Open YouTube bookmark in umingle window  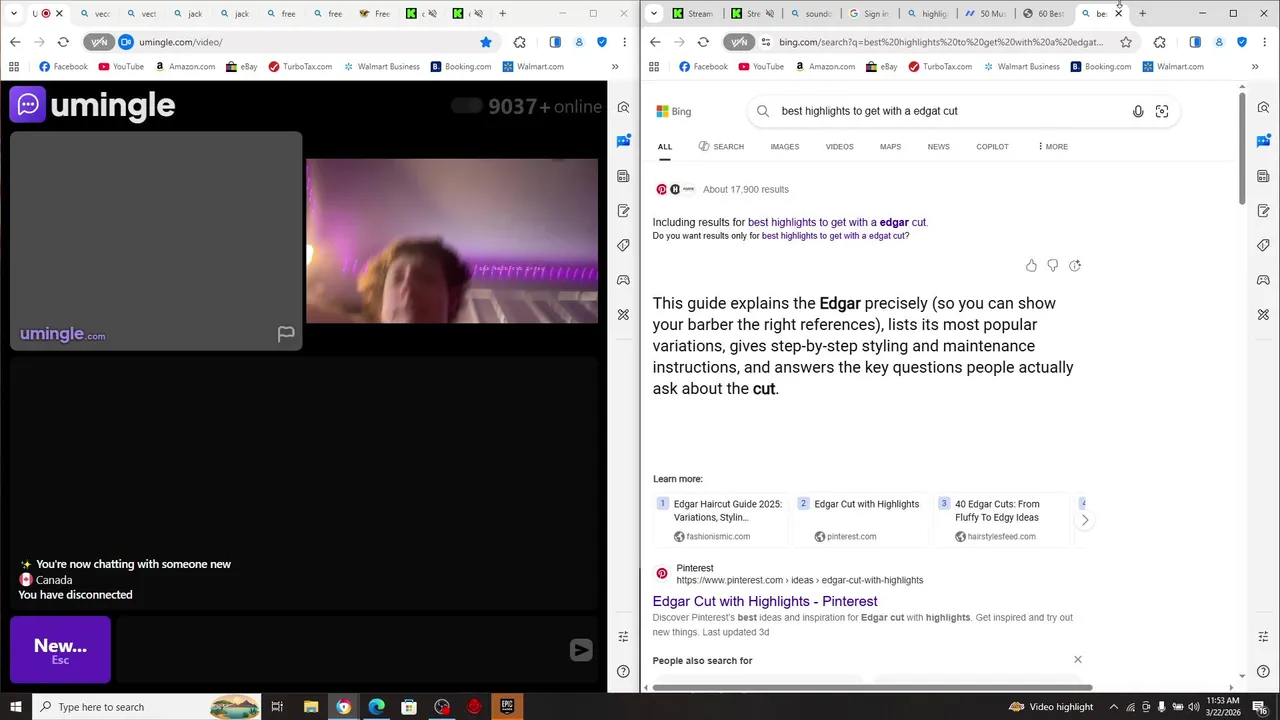(x=121, y=66)
